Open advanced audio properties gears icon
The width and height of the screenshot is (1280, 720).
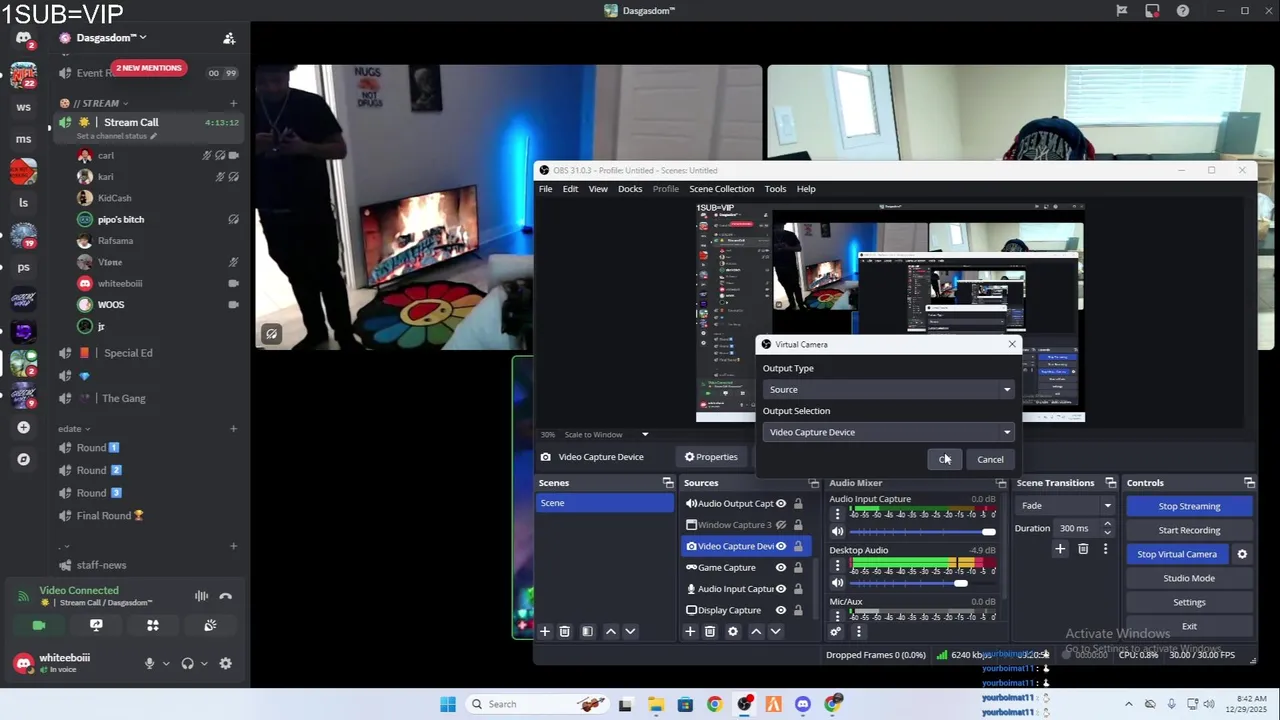pyautogui.click(x=836, y=632)
